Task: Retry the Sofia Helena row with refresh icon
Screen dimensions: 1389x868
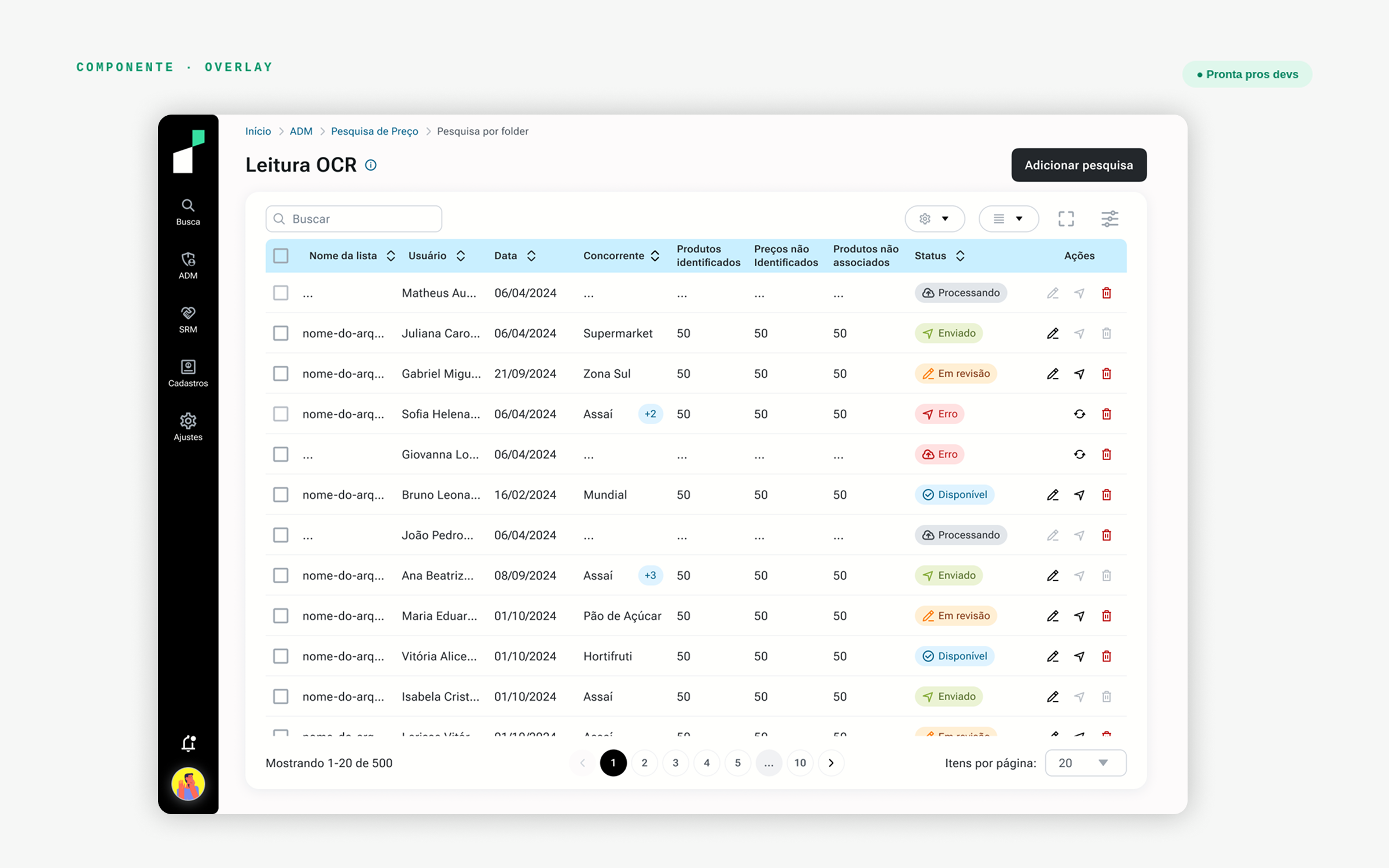Action: (x=1079, y=414)
